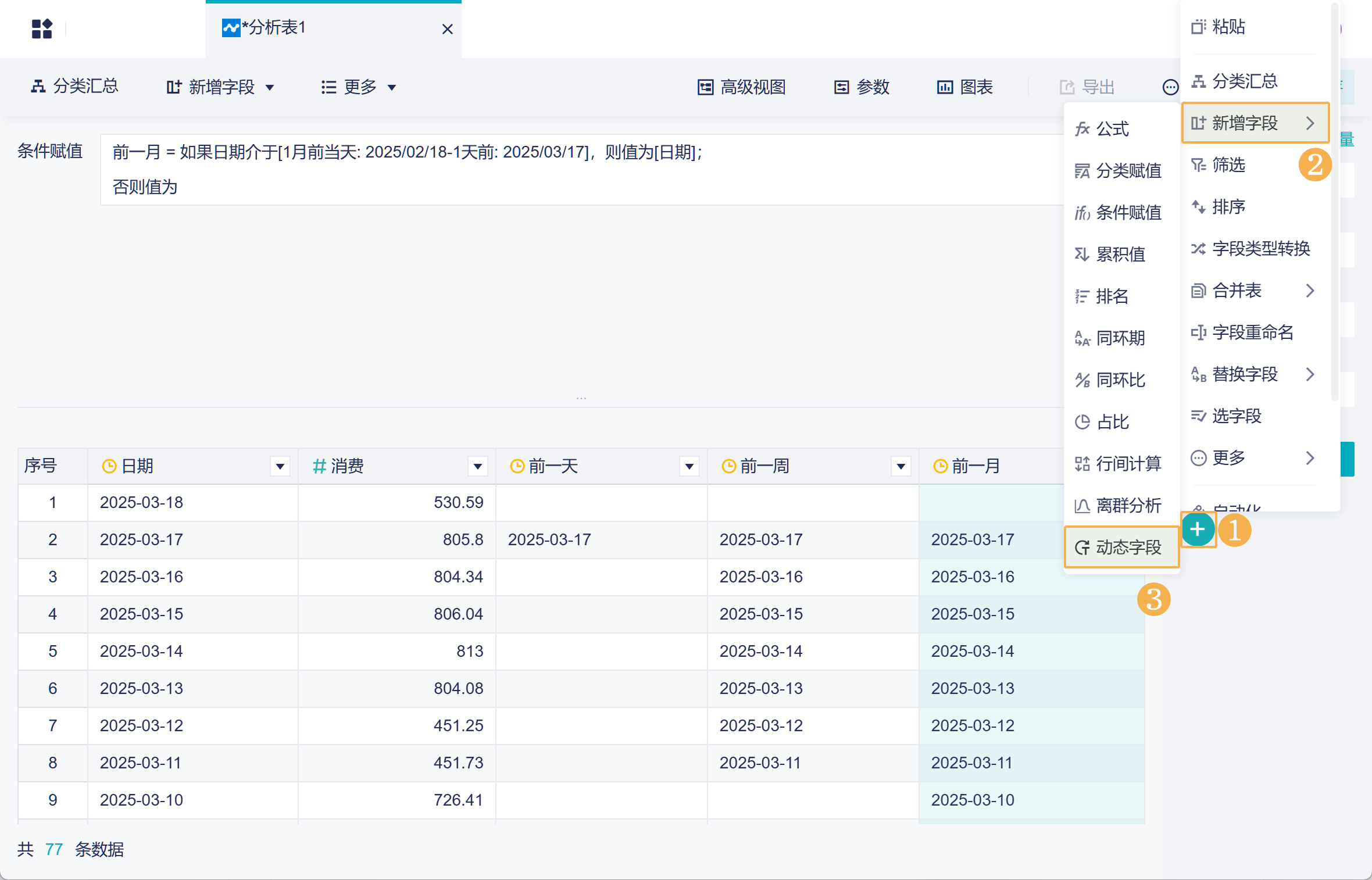Viewport: 1372px width, 880px height.
Task: Expand 替换字段 submenu
Action: pyautogui.click(x=1309, y=374)
